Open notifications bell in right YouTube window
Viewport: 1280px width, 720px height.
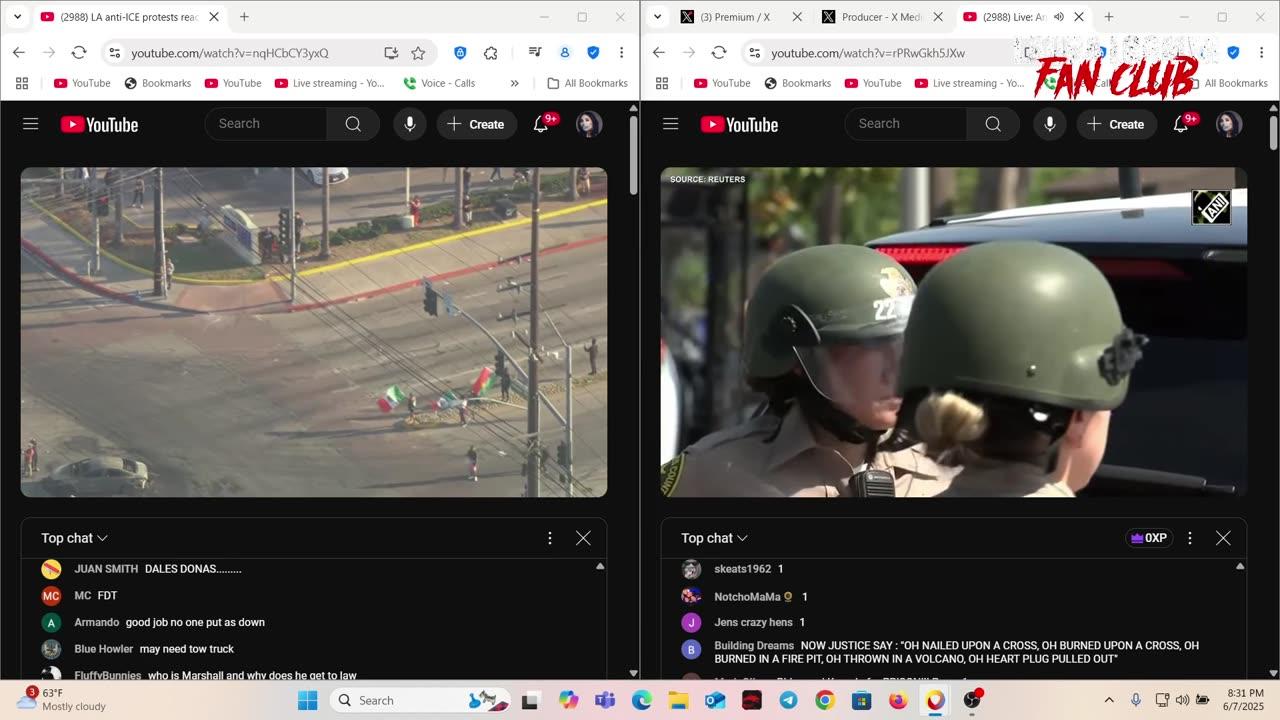1181,124
